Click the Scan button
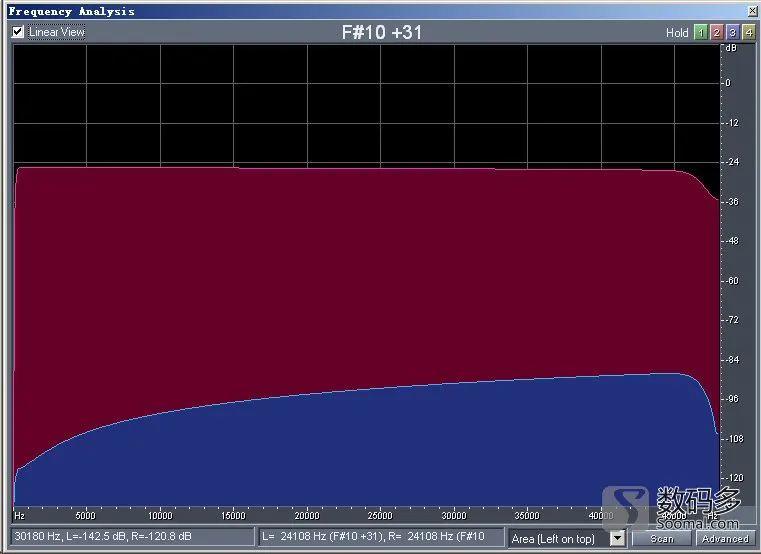The height and width of the screenshot is (554, 761). click(662, 538)
